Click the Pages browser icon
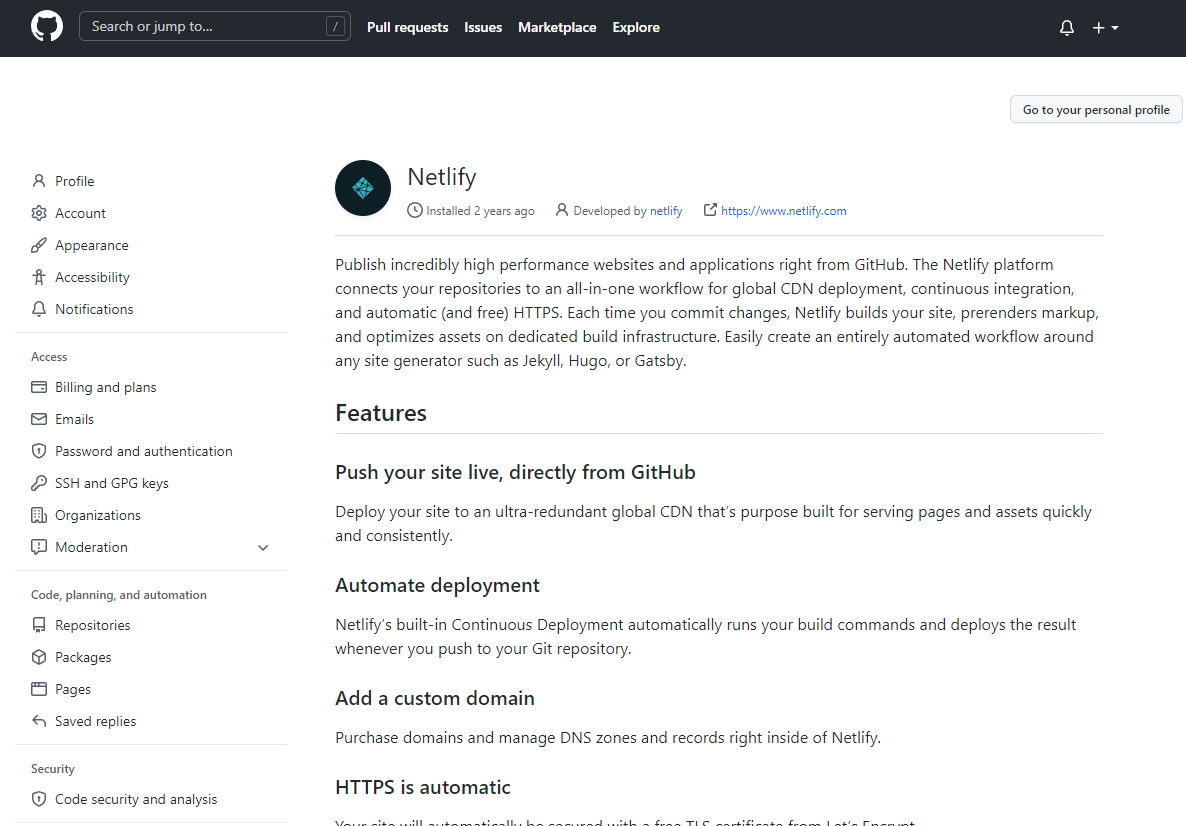Viewport: 1186px width, 826px height. (39, 689)
